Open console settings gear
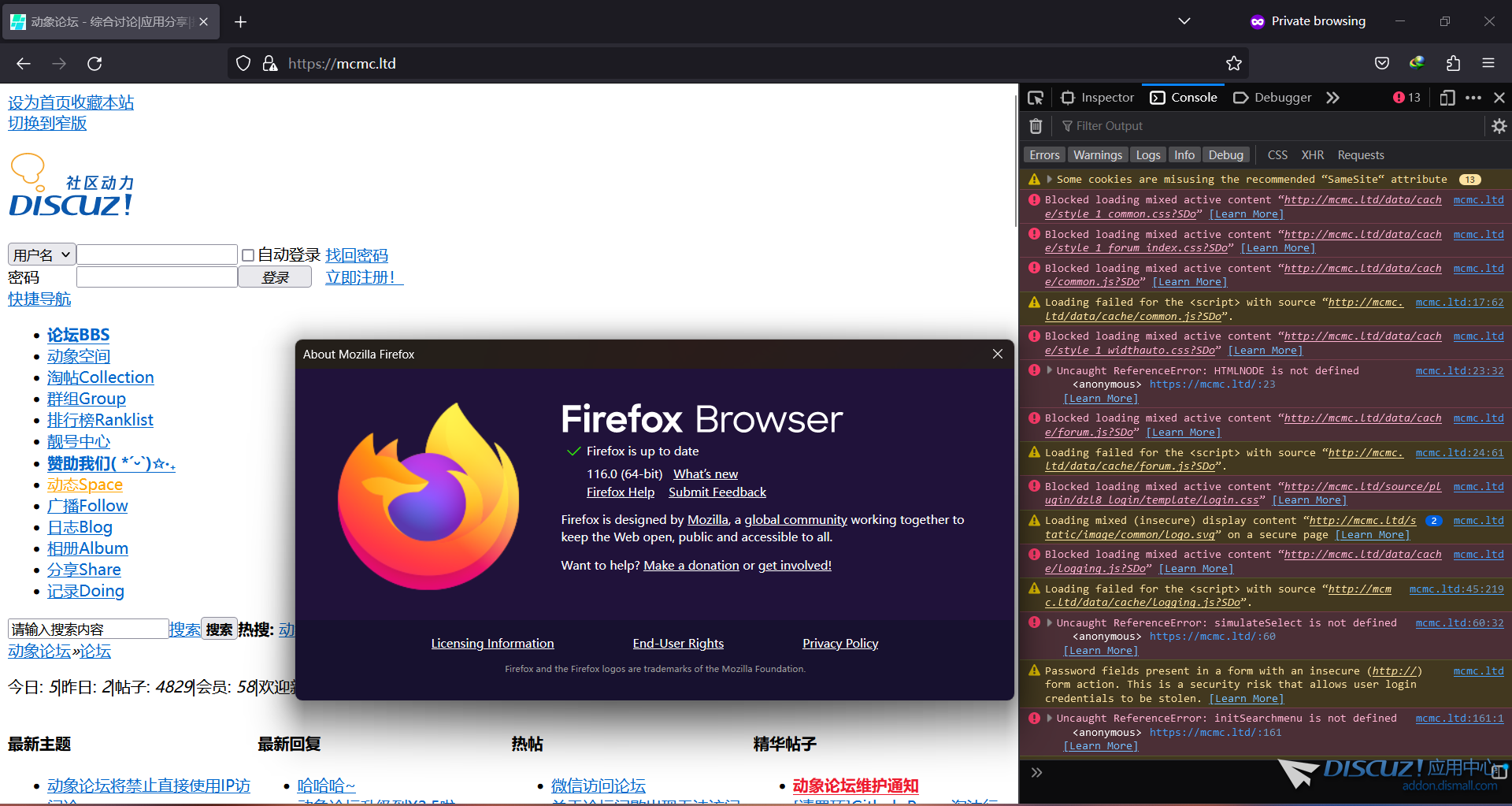This screenshot has height=806, width=1512. (1499, 126)
